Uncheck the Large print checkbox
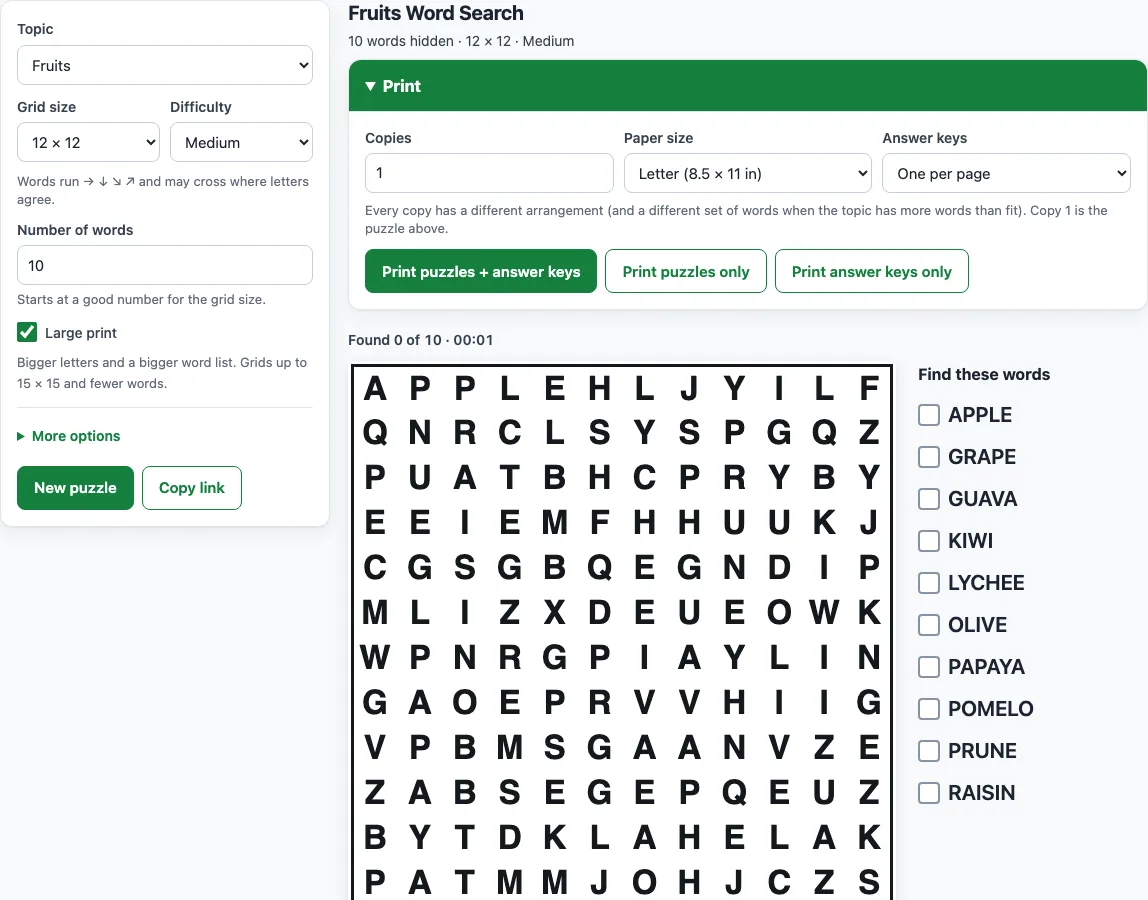This screenshot has width=1148, height=900. [27, 332]
